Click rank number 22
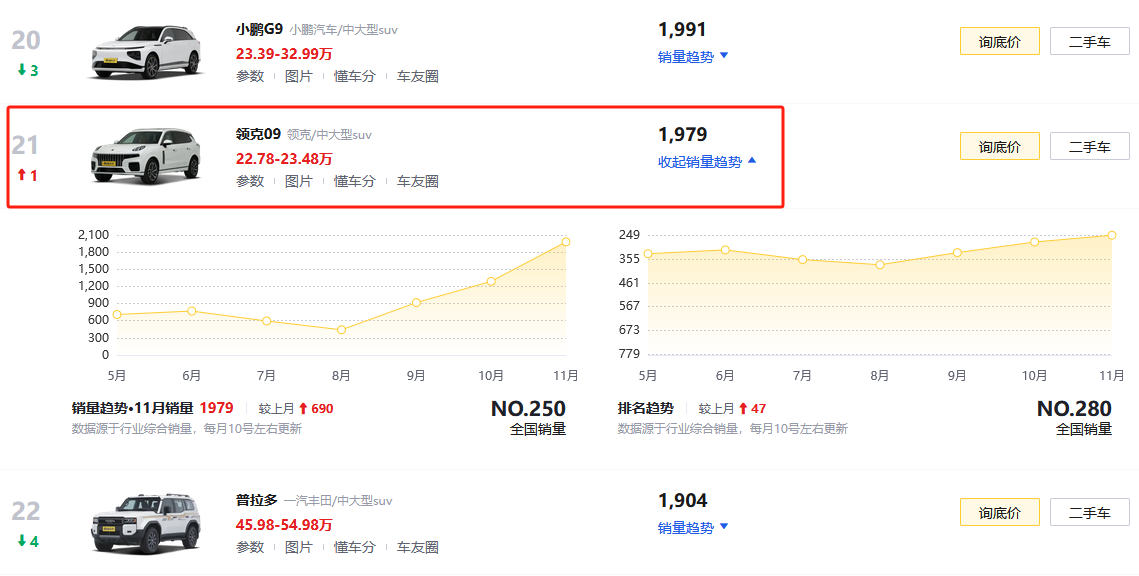Image resolution: width=1139 pixels, height=576 pixels. pos(25,511)
